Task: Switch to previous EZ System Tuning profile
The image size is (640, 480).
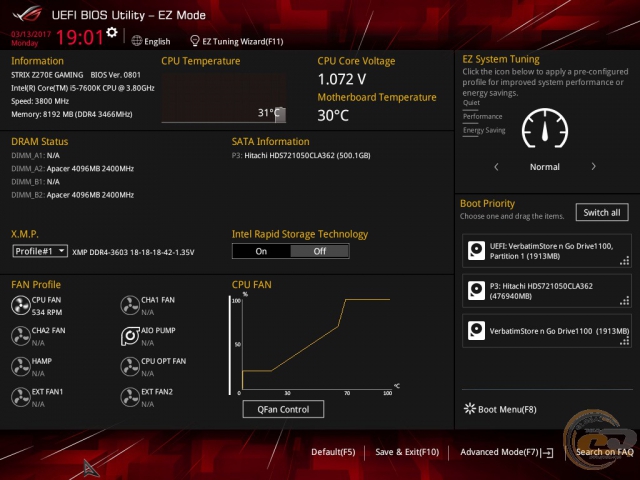Action: [496, 167]
